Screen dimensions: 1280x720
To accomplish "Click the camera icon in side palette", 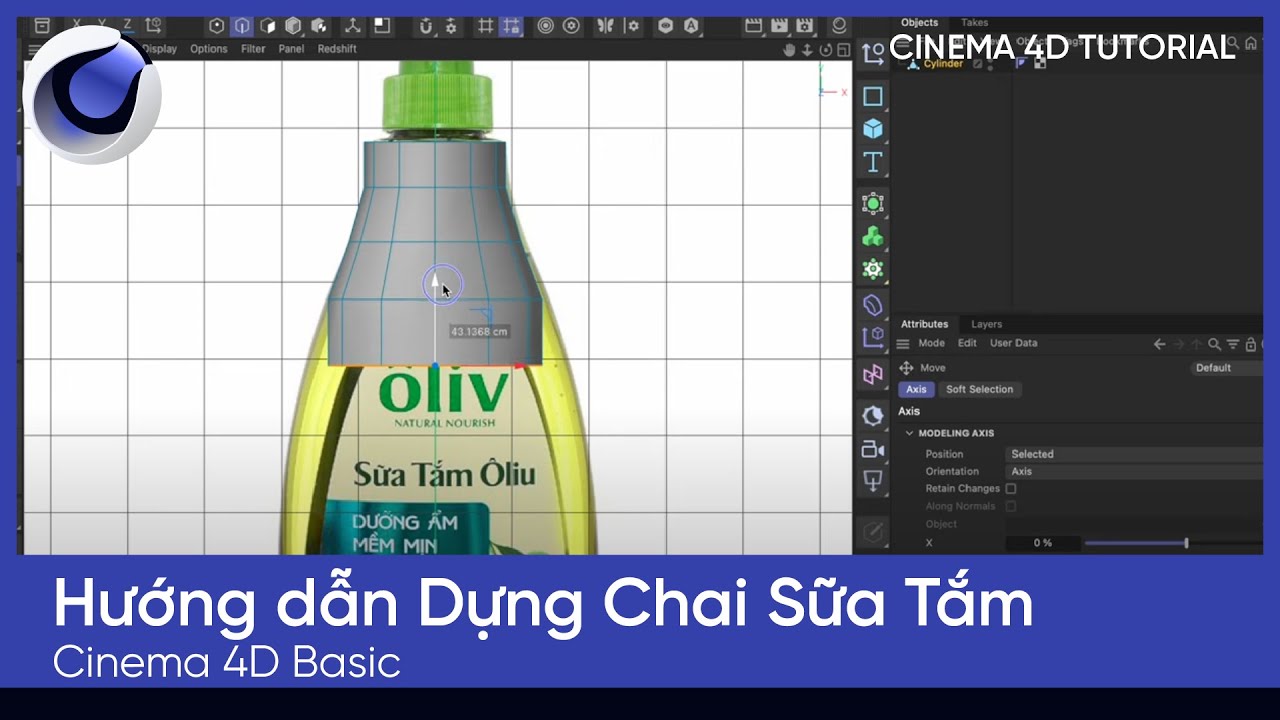I will coord(873,449).
